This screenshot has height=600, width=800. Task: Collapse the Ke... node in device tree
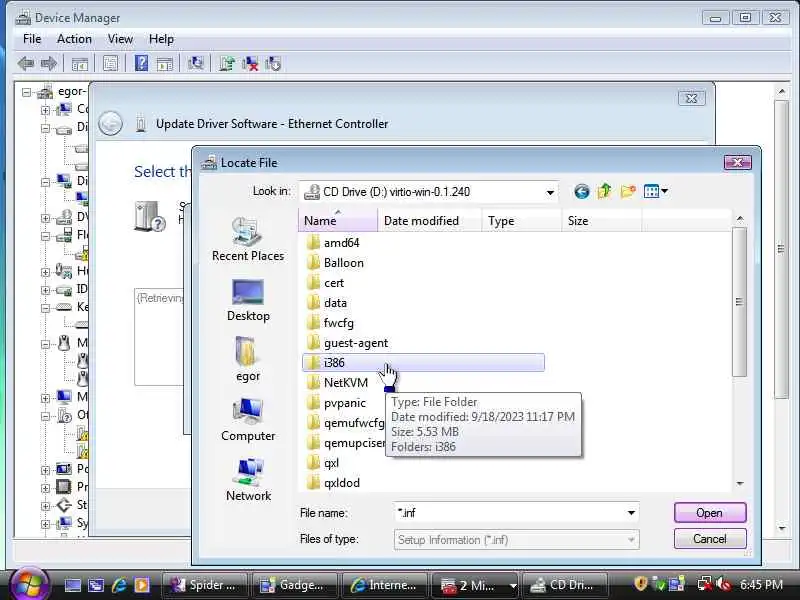click(x=45, y=308)
